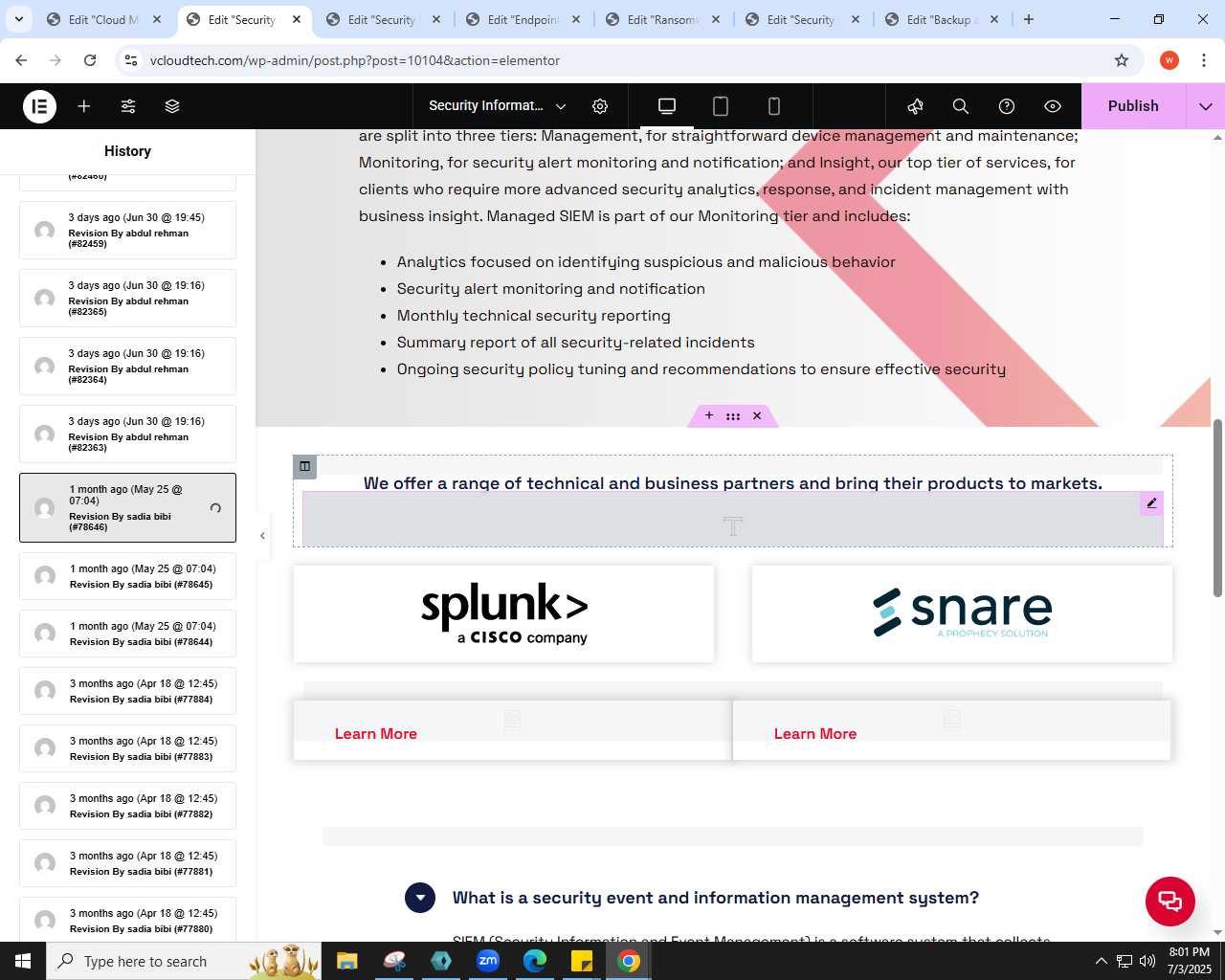Open the Security Informat... document dropdown
Image resolution: width=1225 pixels, height=980 pixels.
coord(497,106)
